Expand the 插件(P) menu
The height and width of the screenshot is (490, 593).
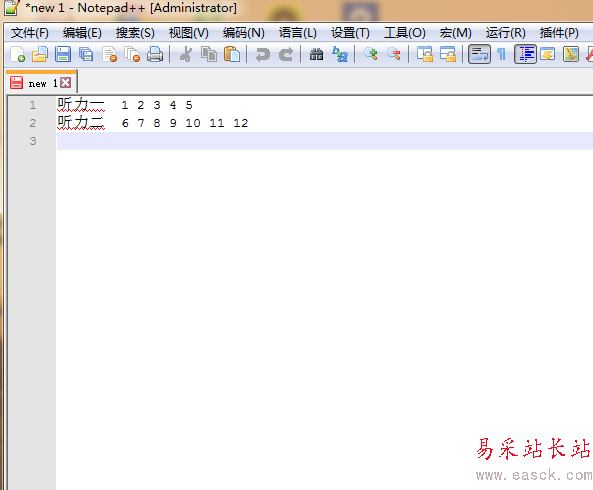(x=559, y=33)
